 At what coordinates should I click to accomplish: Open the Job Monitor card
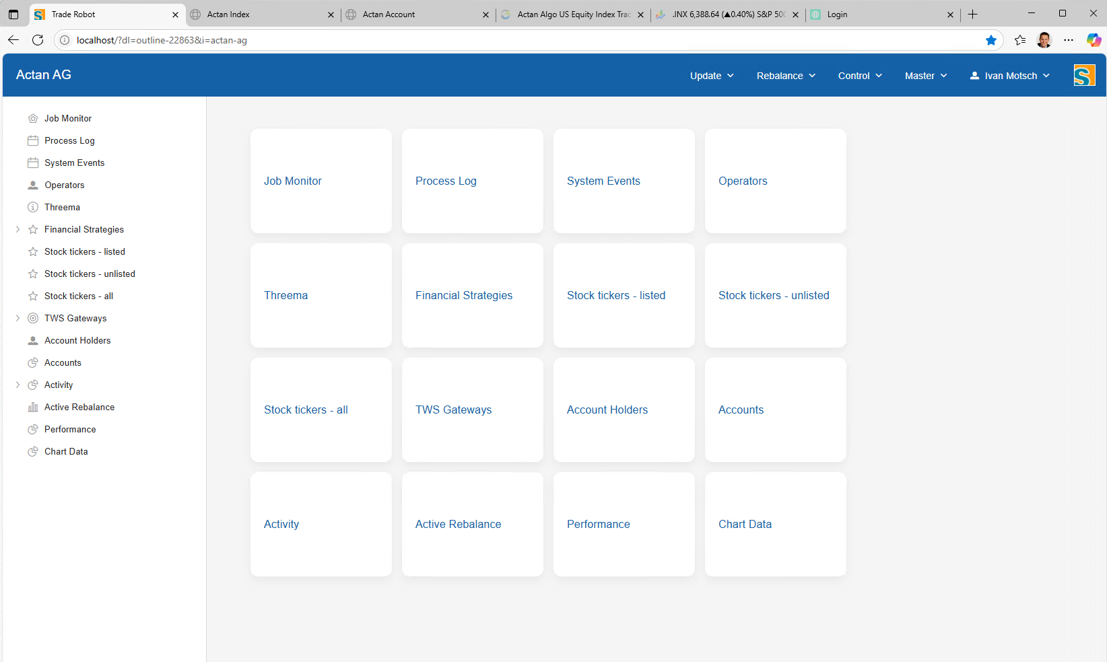(321, 181)
